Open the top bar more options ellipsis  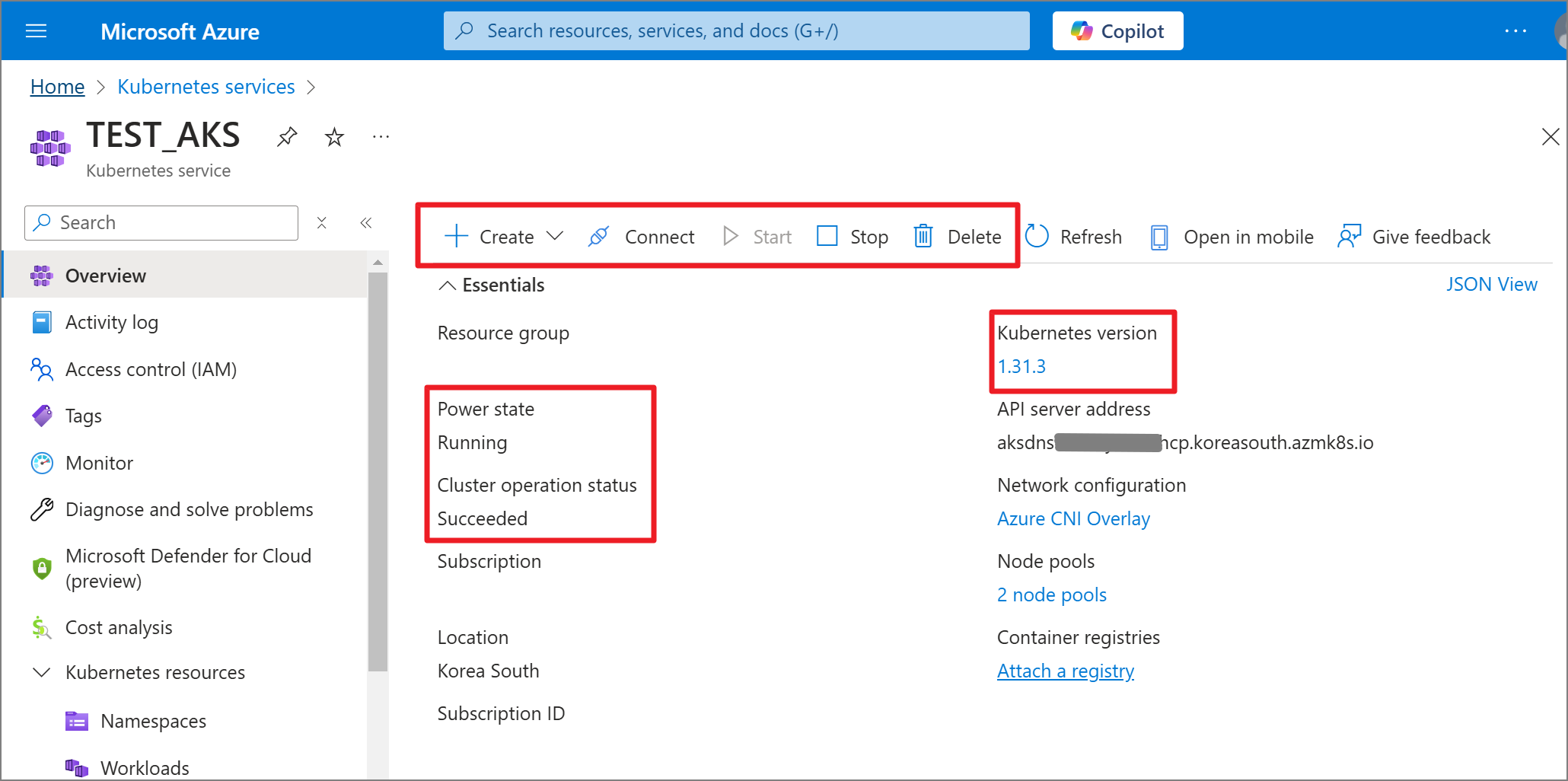(x=1515, y=31)
